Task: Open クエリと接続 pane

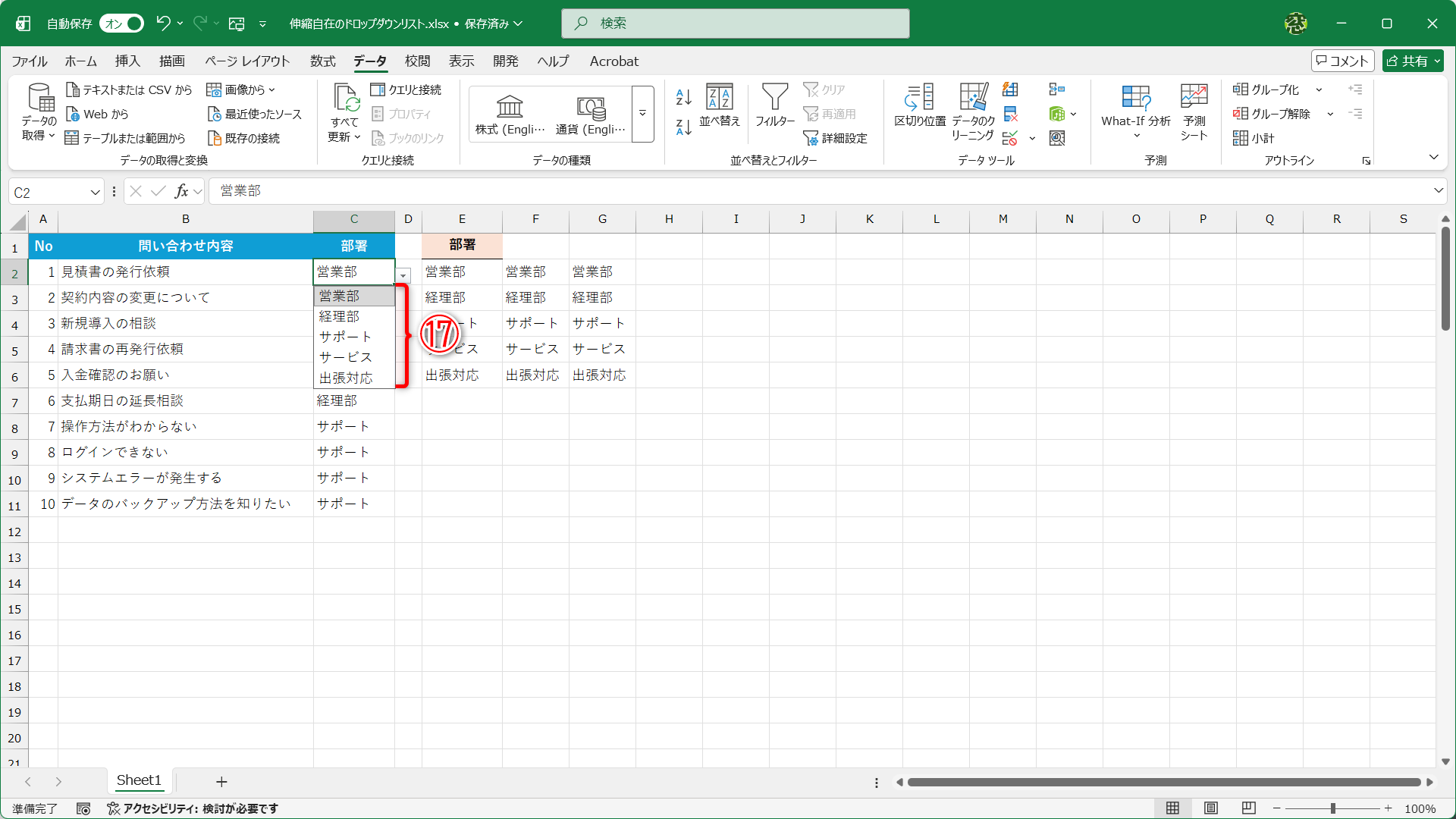Action: 407,89
